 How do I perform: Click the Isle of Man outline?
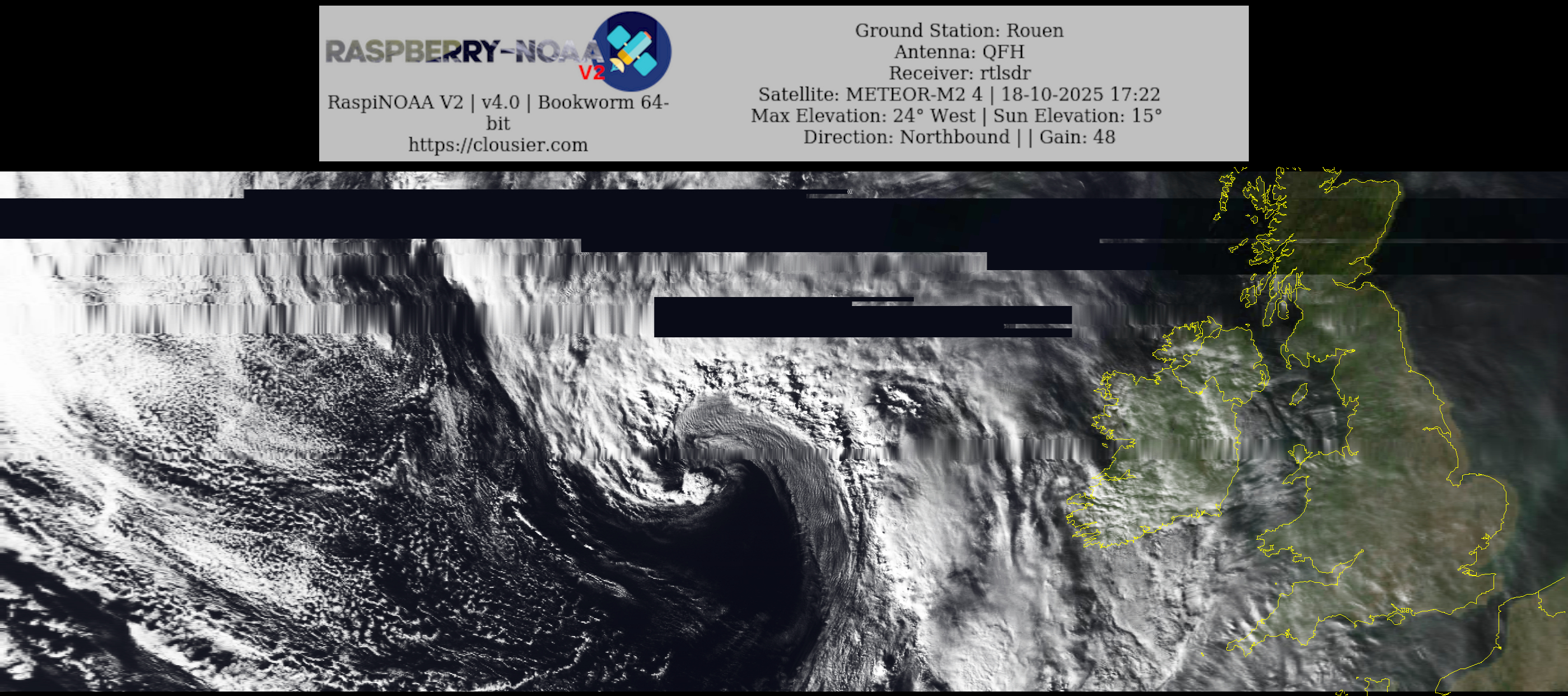[1299, 394]
